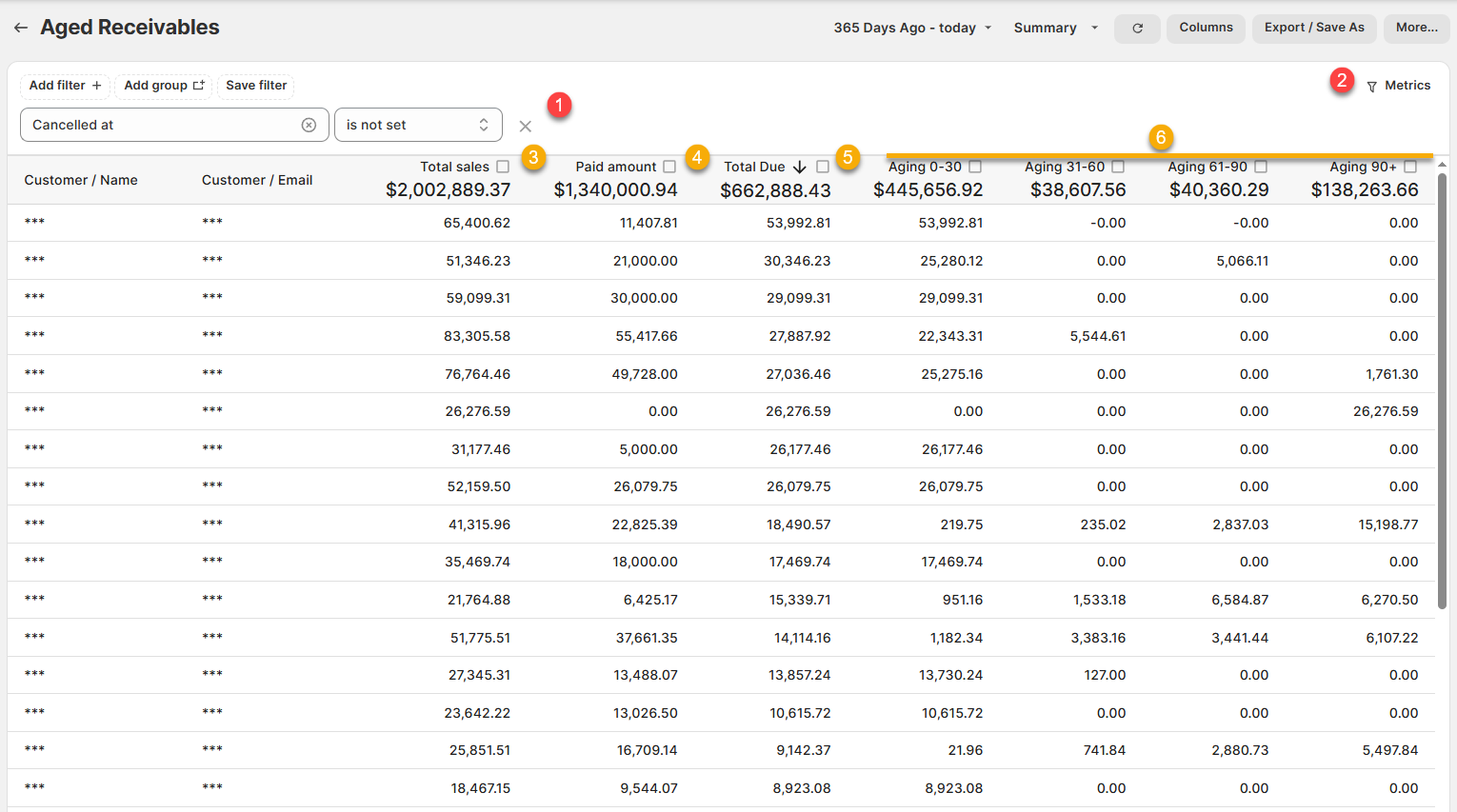
Task: Open the 365 Days Ago - today date range dropdown
Action: [x=912, y=29]
